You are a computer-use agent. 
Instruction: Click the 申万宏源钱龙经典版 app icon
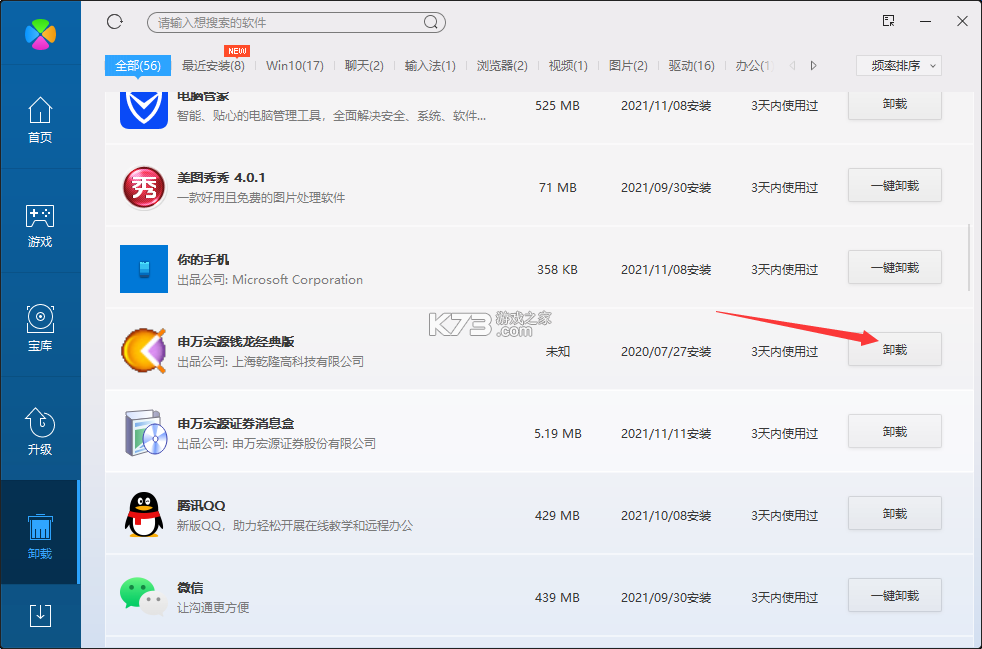coord(144,351)
